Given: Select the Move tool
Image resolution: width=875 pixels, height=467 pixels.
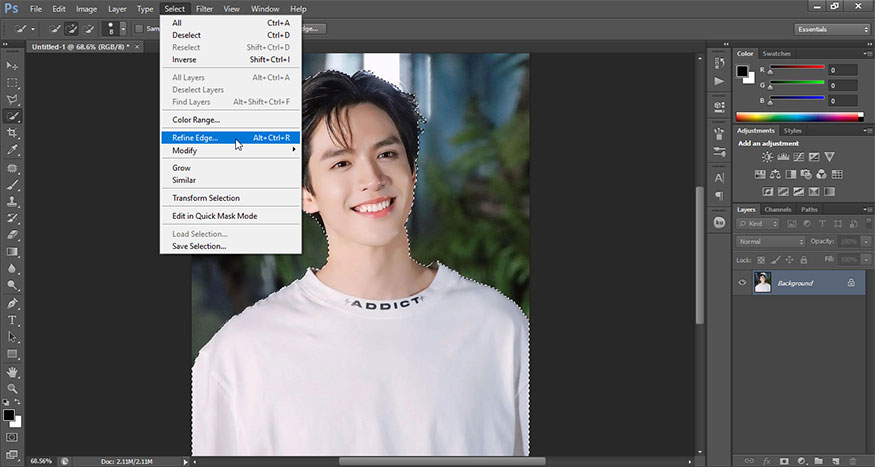Looking at the screenshot, I should point(13,66).
